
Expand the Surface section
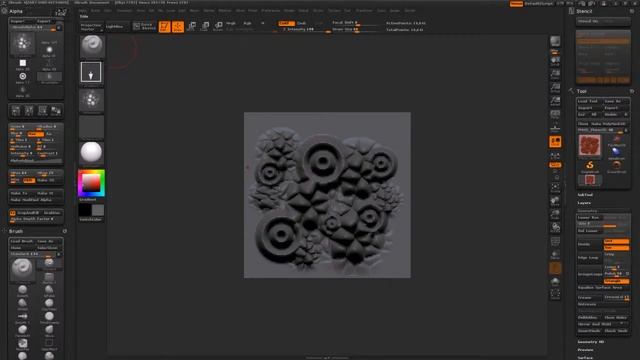pyautogui.click(x=585, y=358)
